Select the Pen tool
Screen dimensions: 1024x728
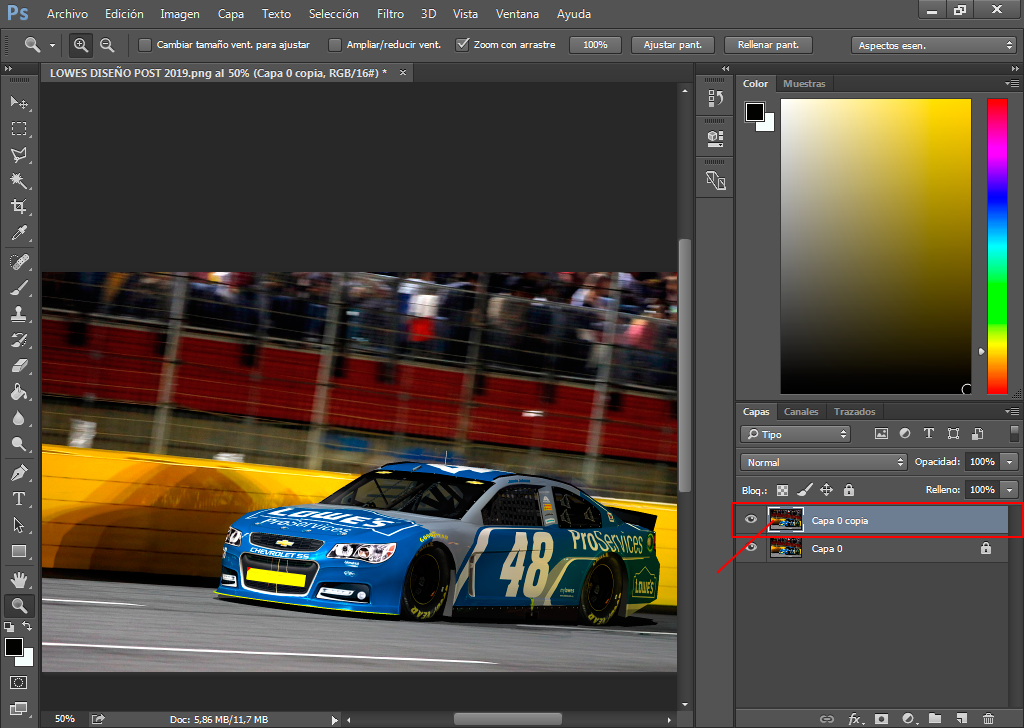click(x=19, y=472)
